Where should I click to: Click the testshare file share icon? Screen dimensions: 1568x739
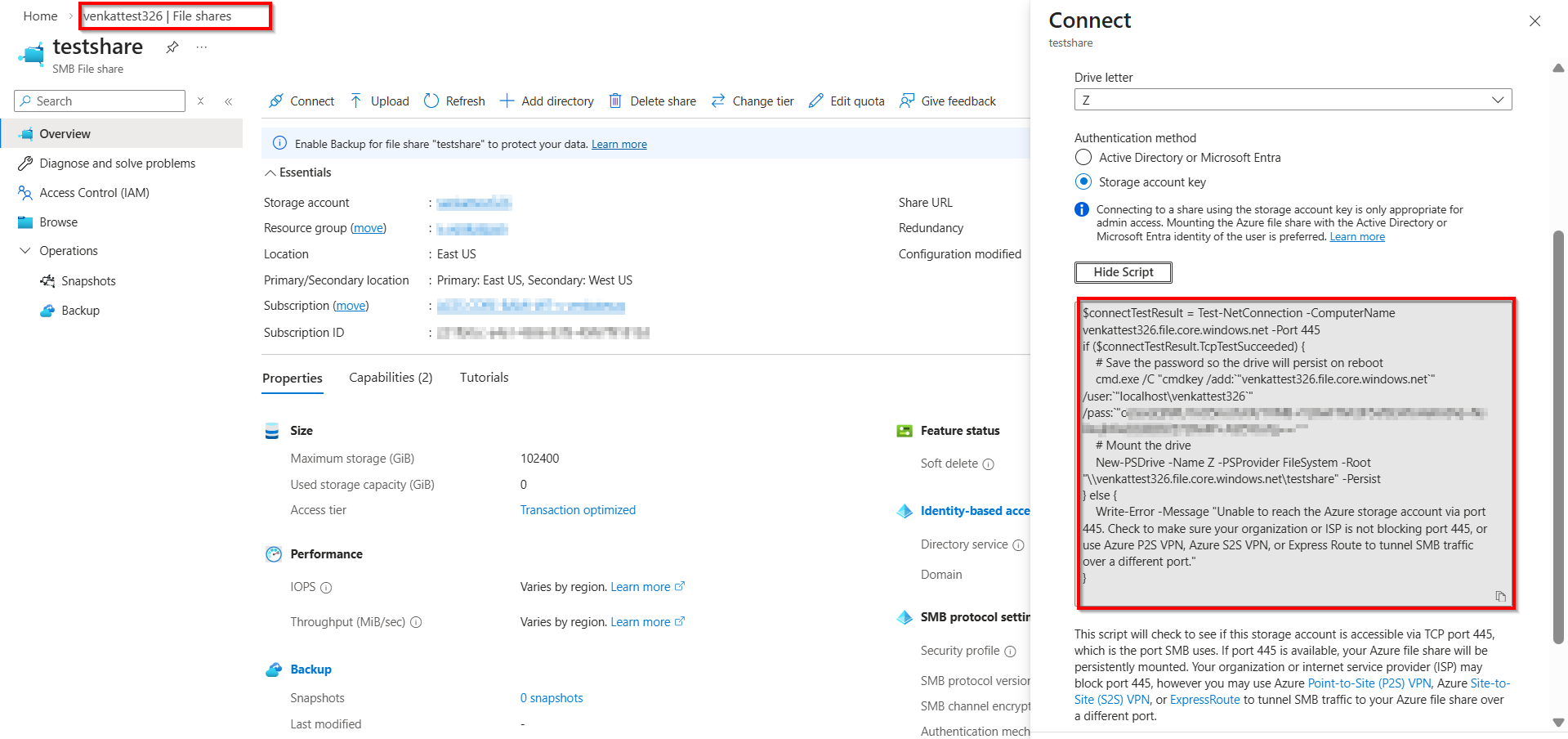point(31,55)
